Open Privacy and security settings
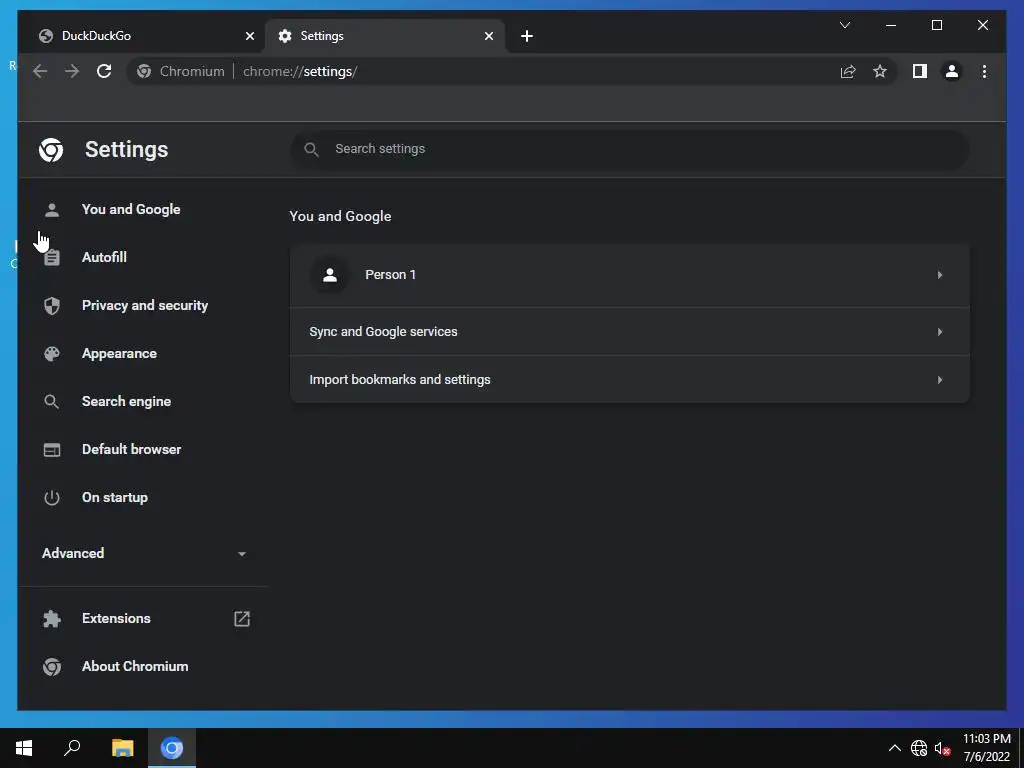1024x768 pixels. tap(144, 305)
